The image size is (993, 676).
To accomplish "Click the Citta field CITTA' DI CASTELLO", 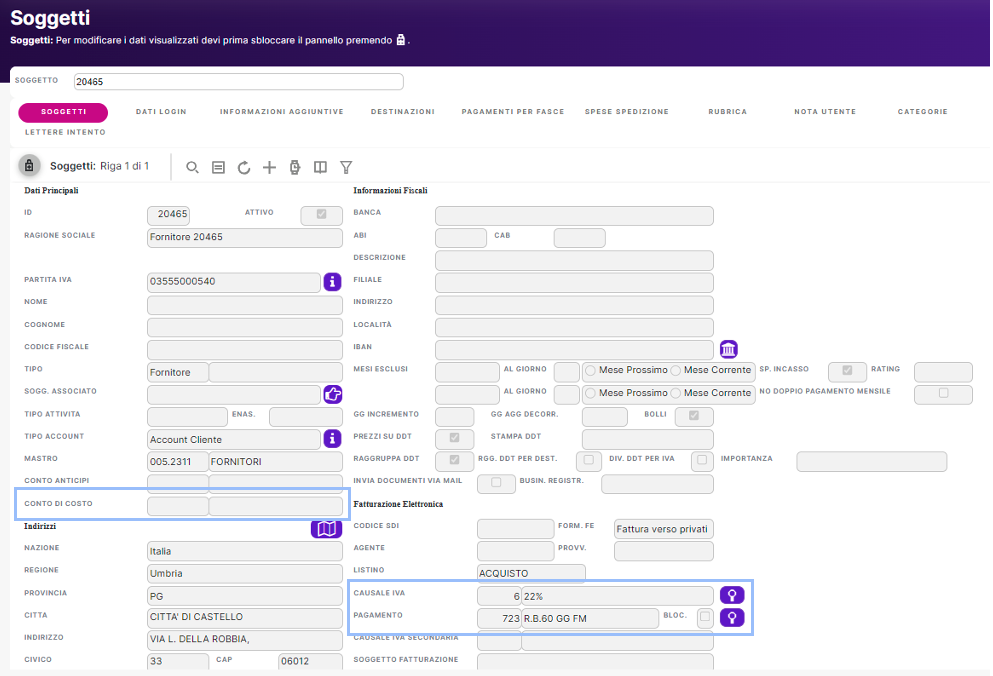I will [244, 618].
